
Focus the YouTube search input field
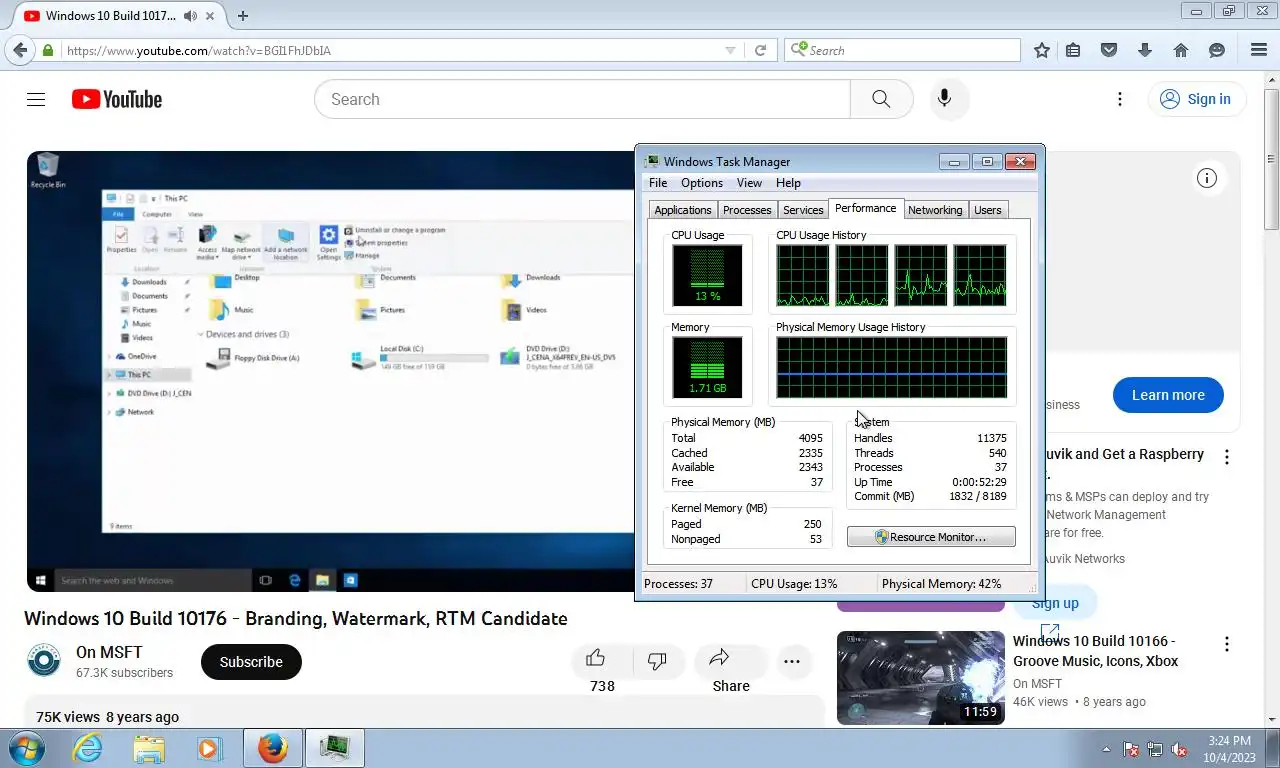point(582,99)
